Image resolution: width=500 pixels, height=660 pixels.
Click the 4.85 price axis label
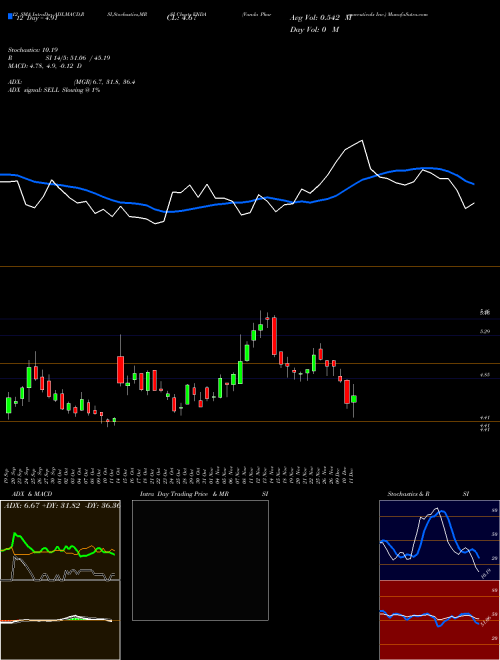[x=485, y=374]
